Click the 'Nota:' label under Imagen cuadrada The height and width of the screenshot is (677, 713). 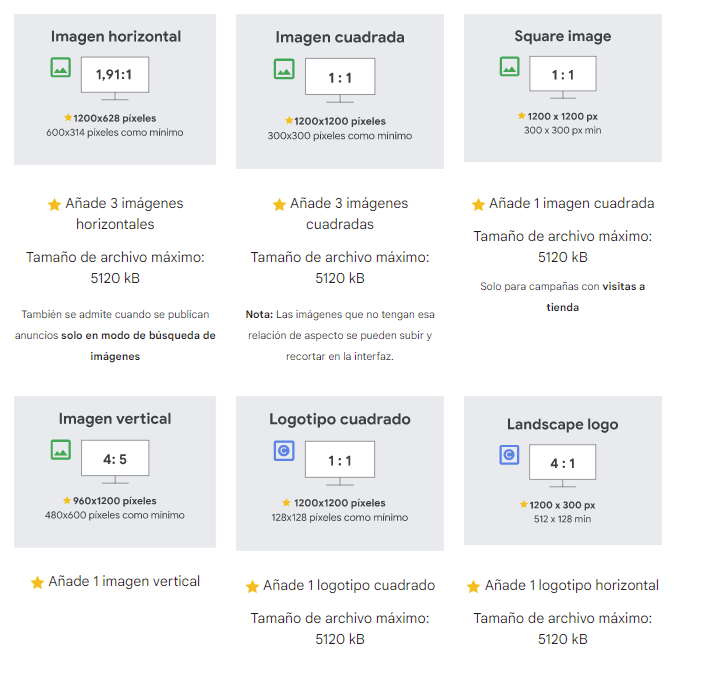click(259, 314)
